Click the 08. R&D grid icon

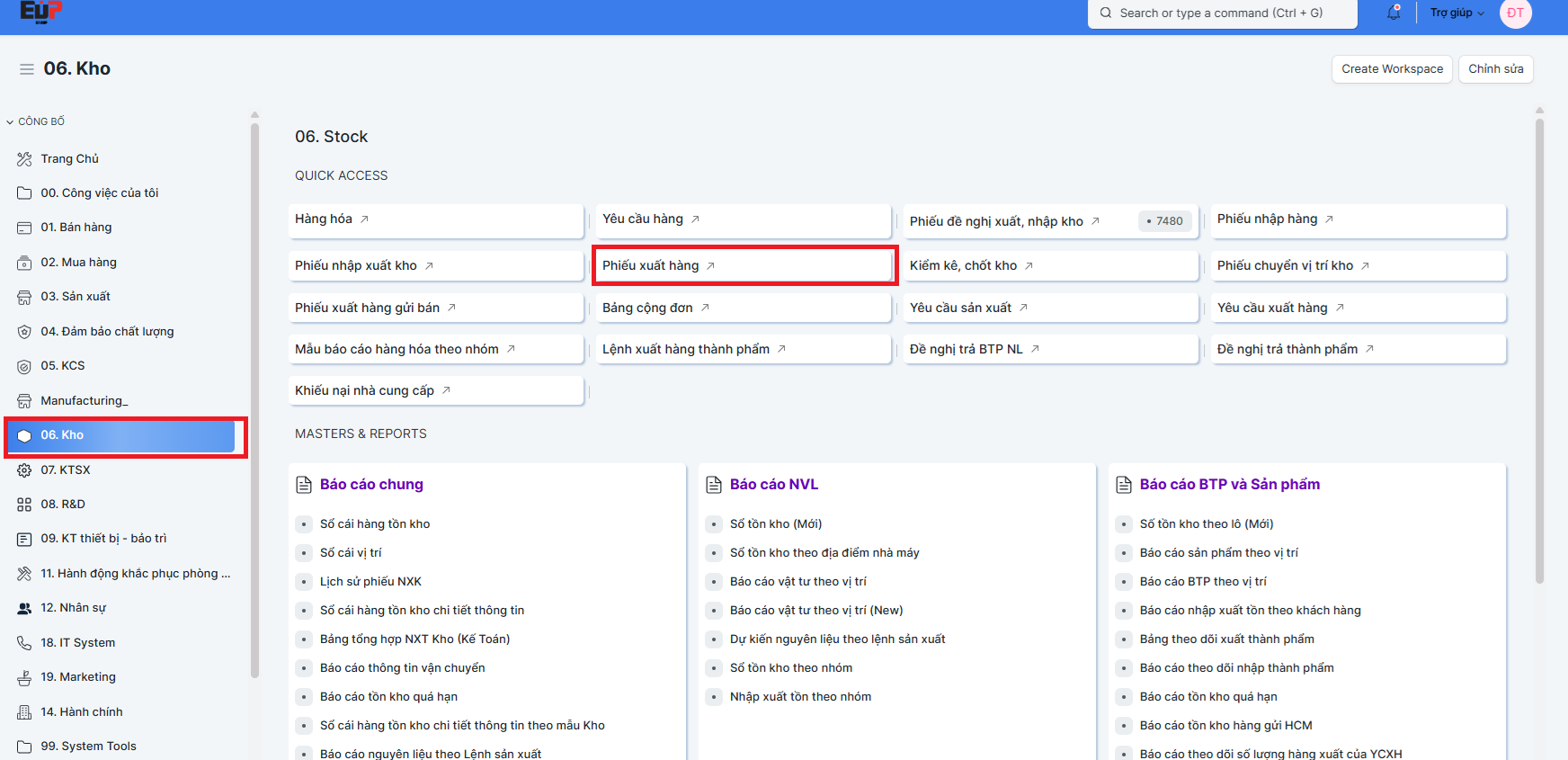(24, 505)
